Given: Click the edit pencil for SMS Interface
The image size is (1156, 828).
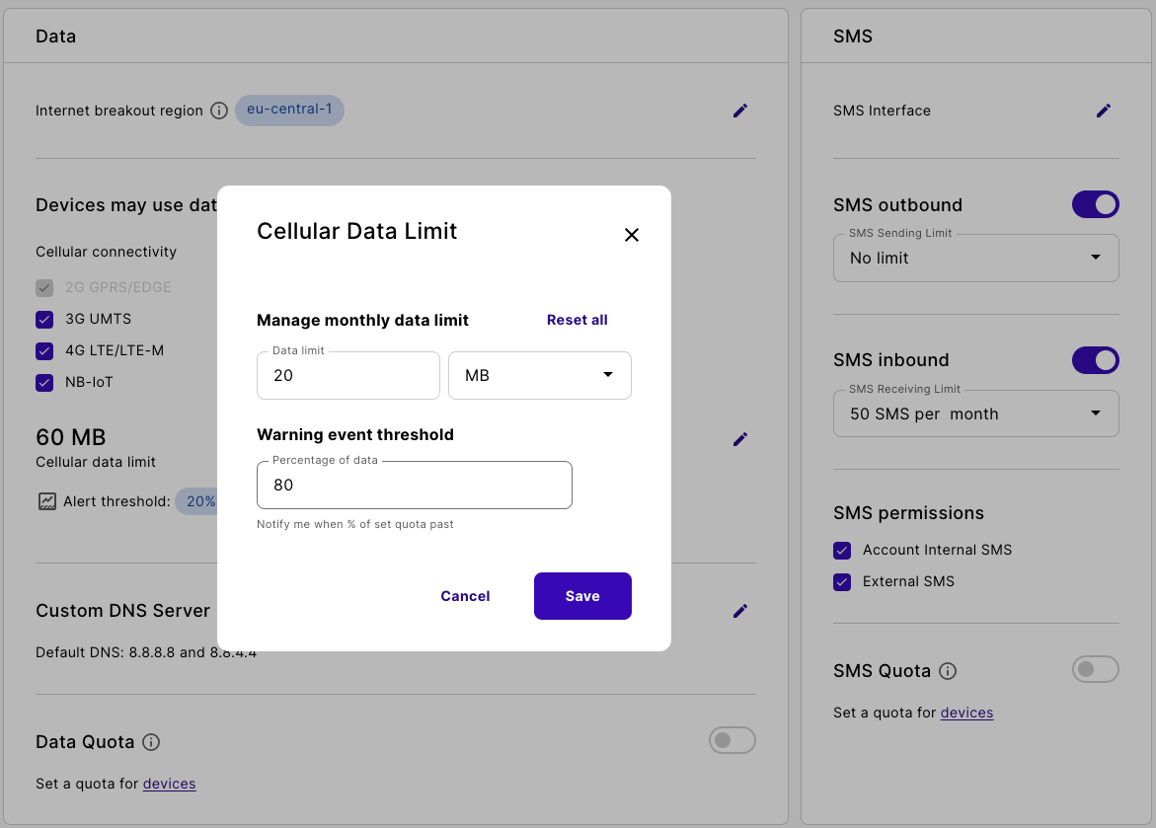Looking at the screenshot, I should [1103, 111].
